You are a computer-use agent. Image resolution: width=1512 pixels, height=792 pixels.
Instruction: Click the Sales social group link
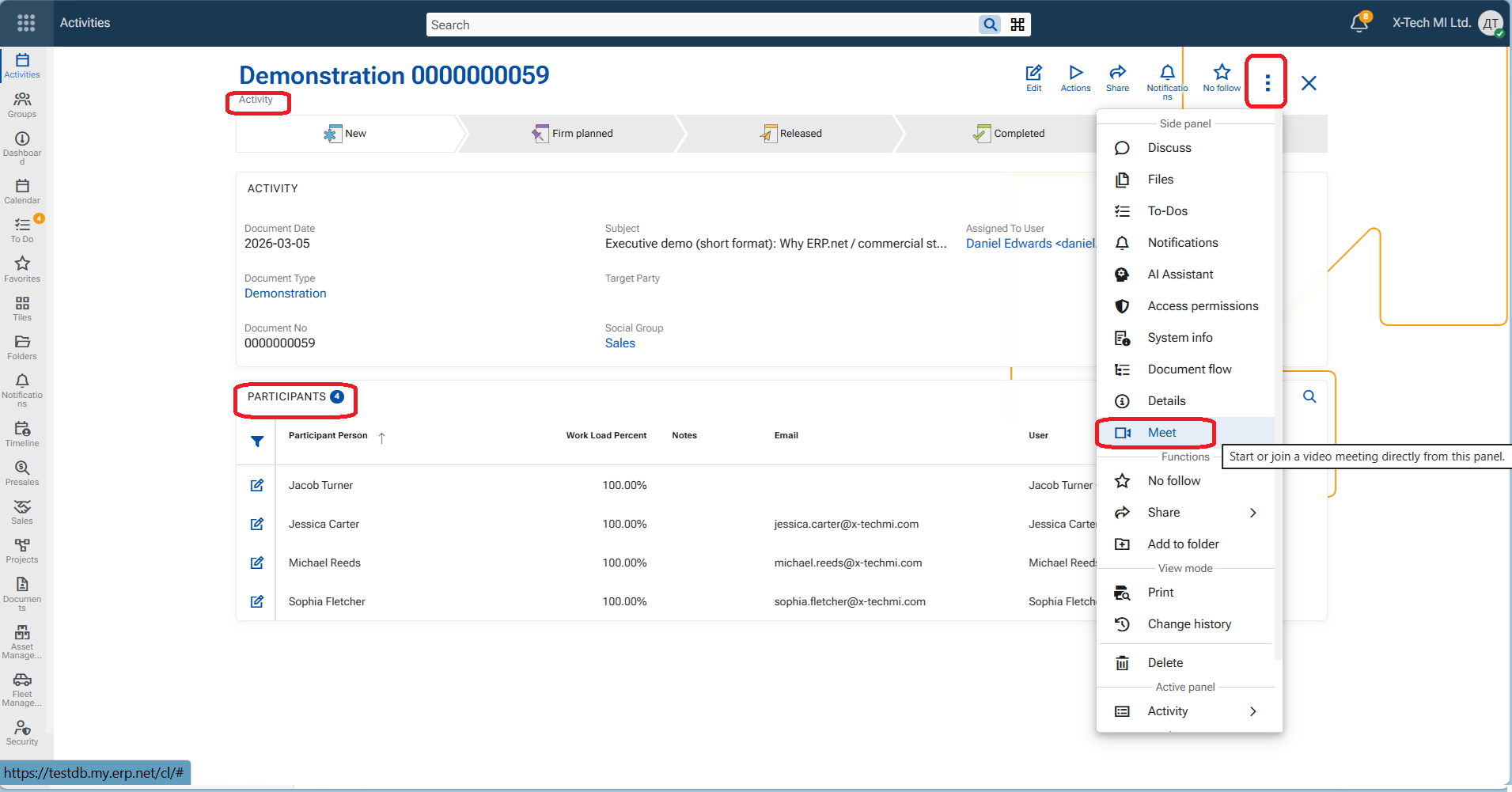(x=620, y=343)
